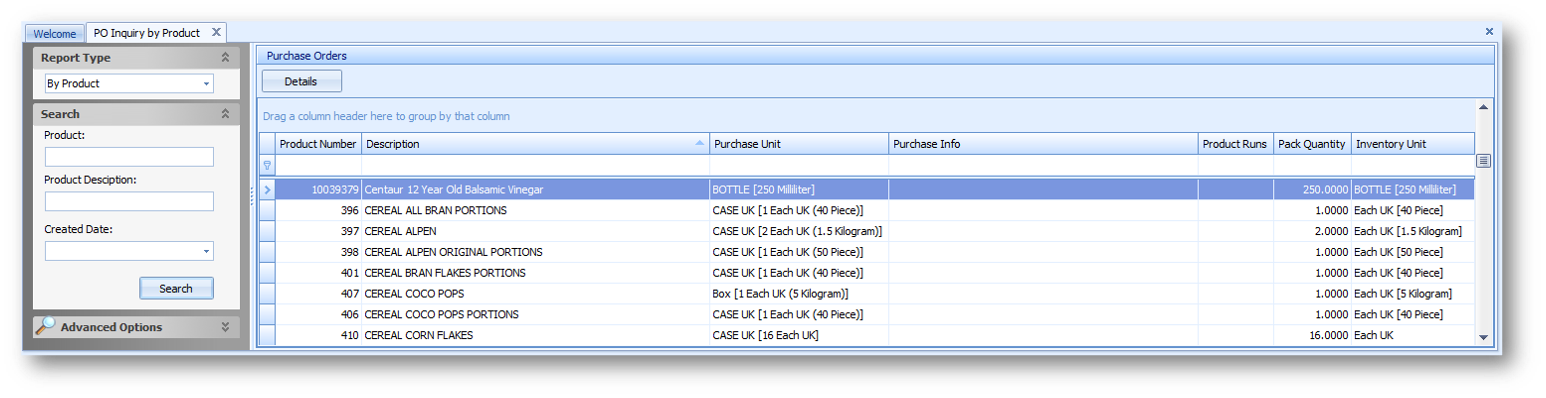Select CEREAL ALPEN ORIGINAL PORTIONS row
The width and height of the screenshot is (1546, 398).
[867, 252]
